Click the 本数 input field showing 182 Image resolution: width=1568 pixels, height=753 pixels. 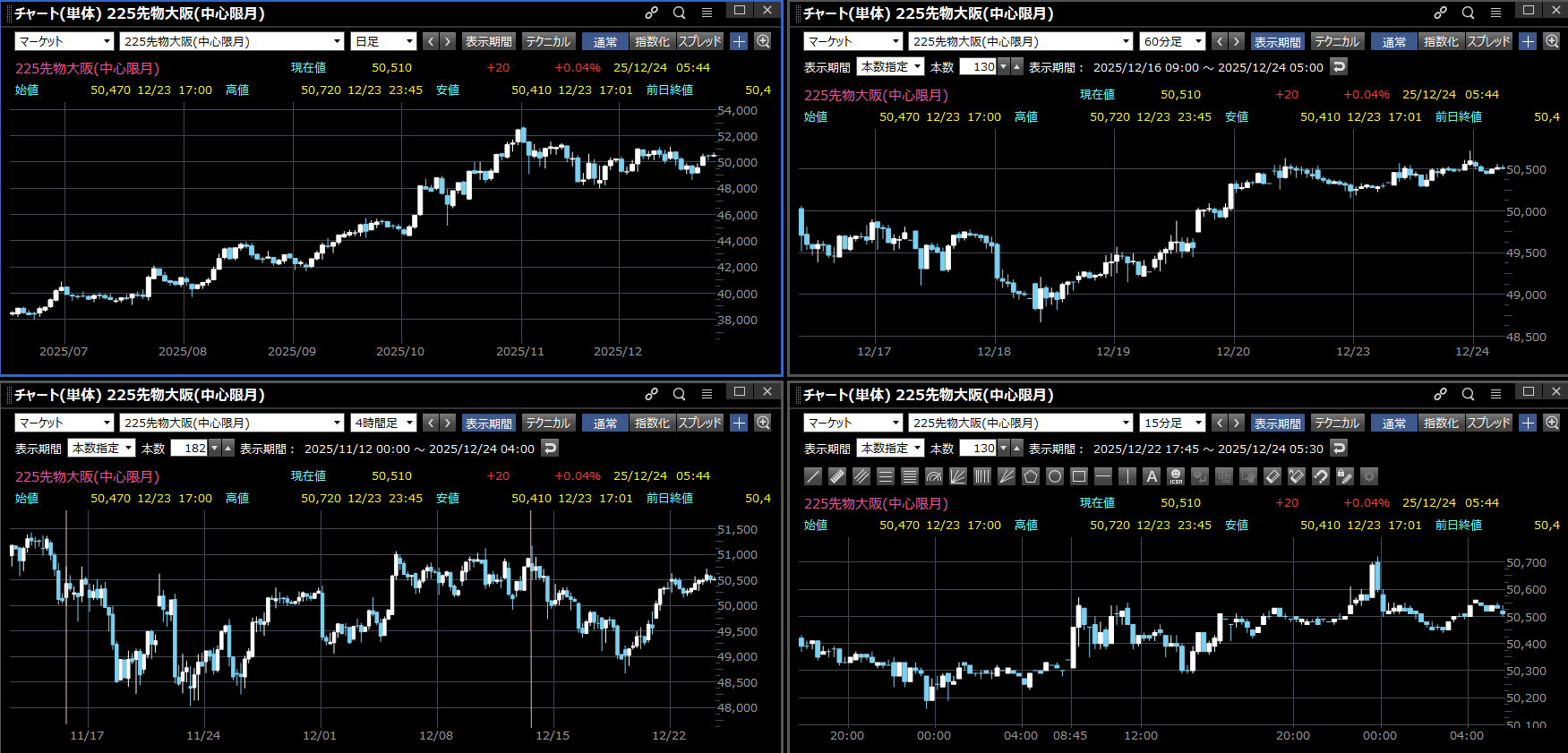(x=189, y=448)
